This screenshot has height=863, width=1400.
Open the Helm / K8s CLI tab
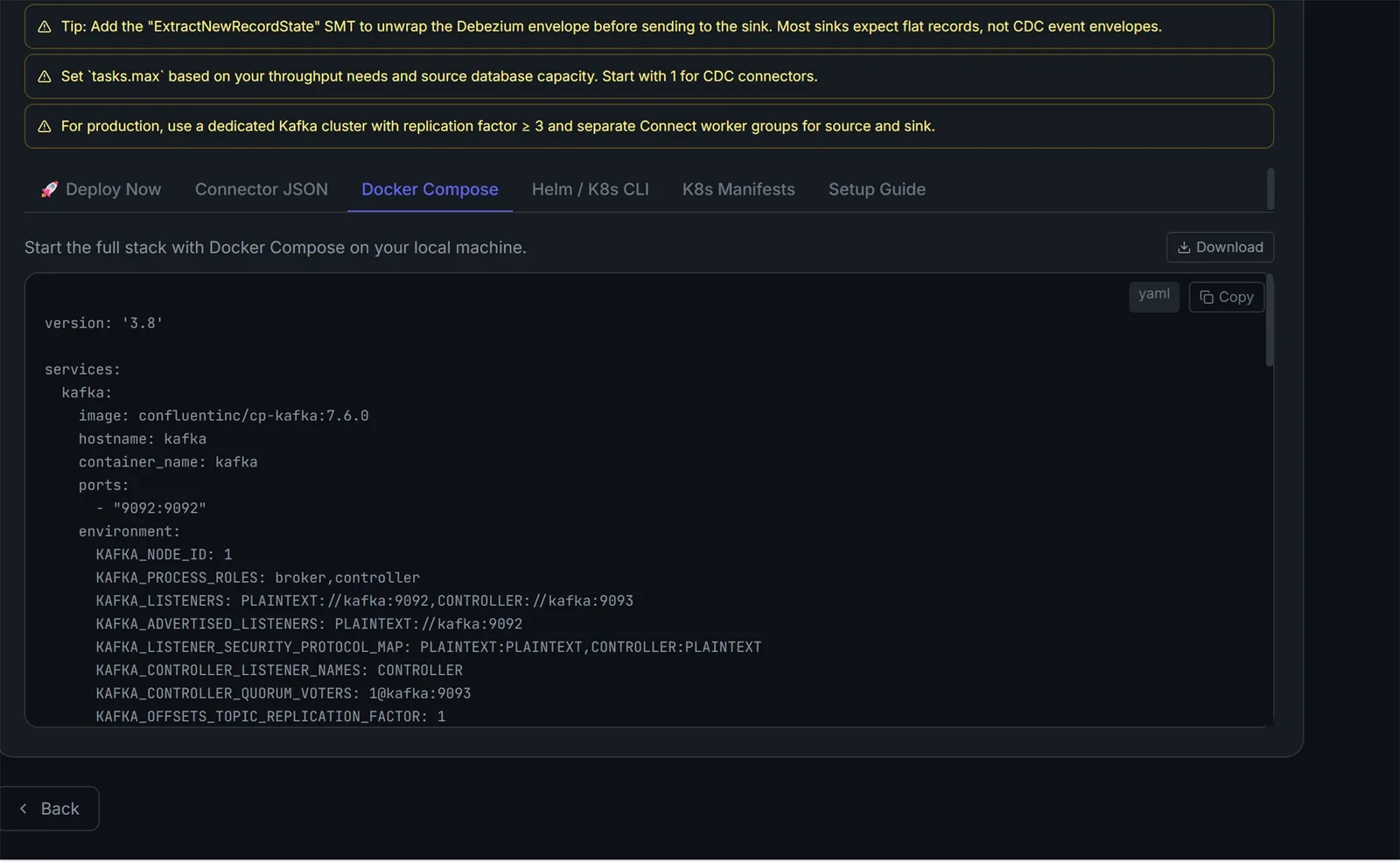[x=591, y=190]
